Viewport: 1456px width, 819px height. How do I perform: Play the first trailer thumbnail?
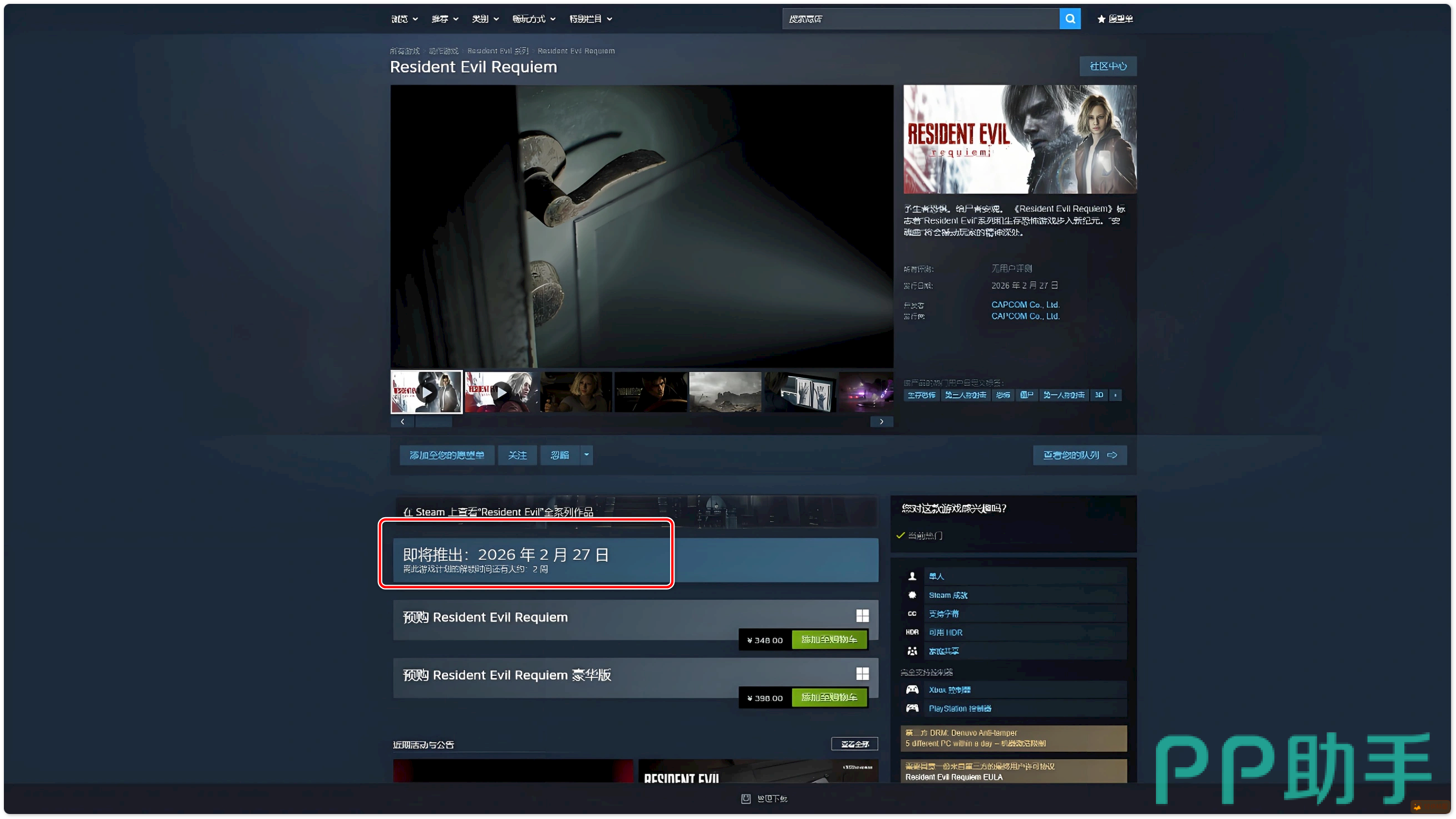coord(427,392)
